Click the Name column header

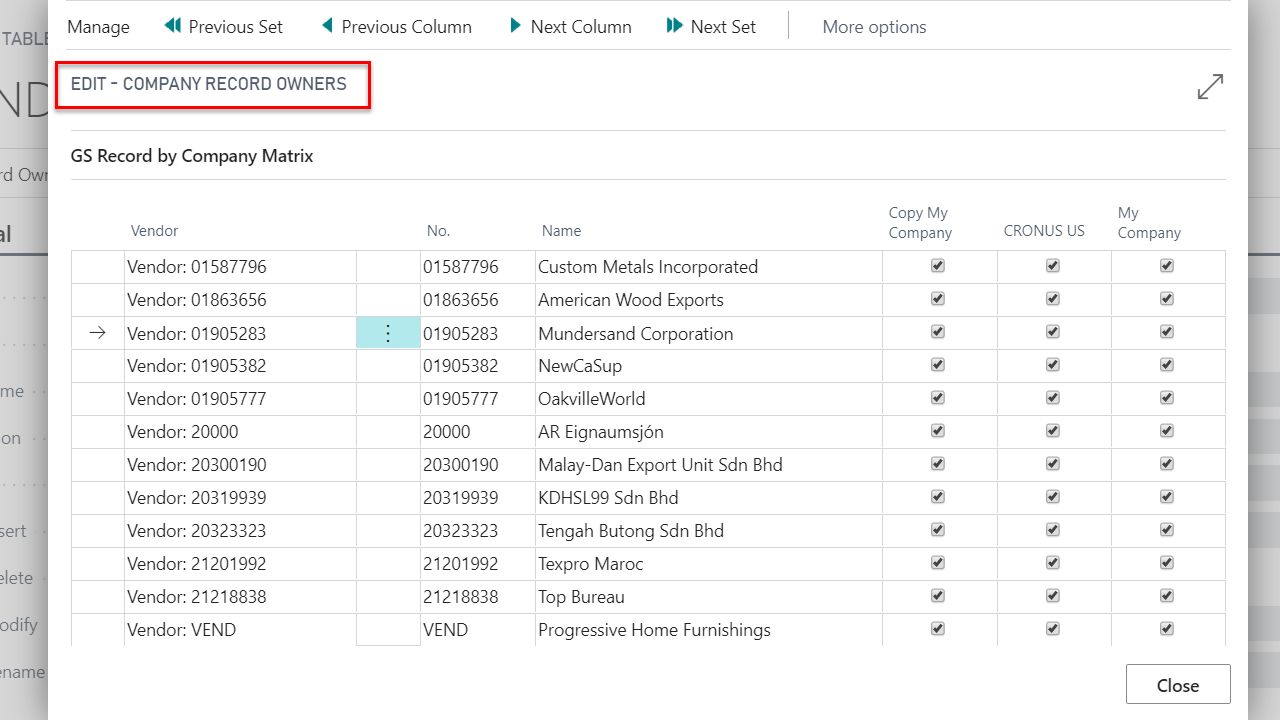click(561, 231)
